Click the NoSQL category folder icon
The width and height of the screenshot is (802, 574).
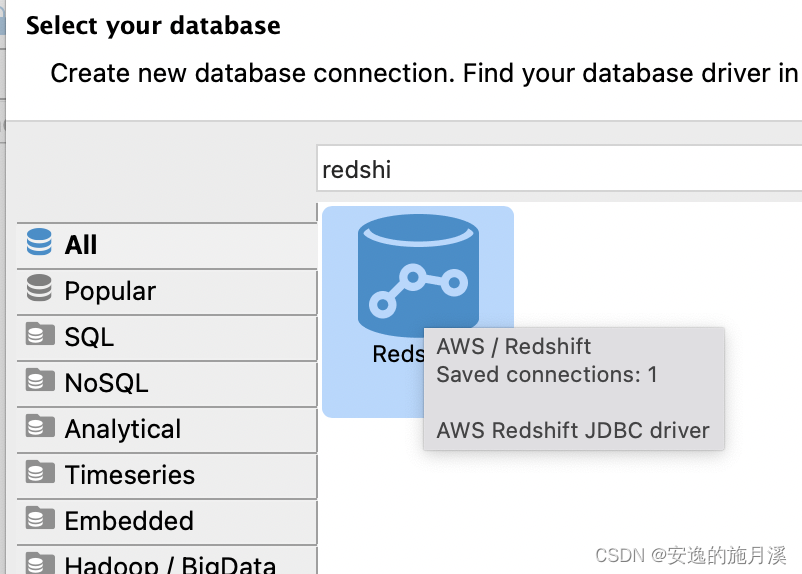pyautogui.click(x=39, y=381)
